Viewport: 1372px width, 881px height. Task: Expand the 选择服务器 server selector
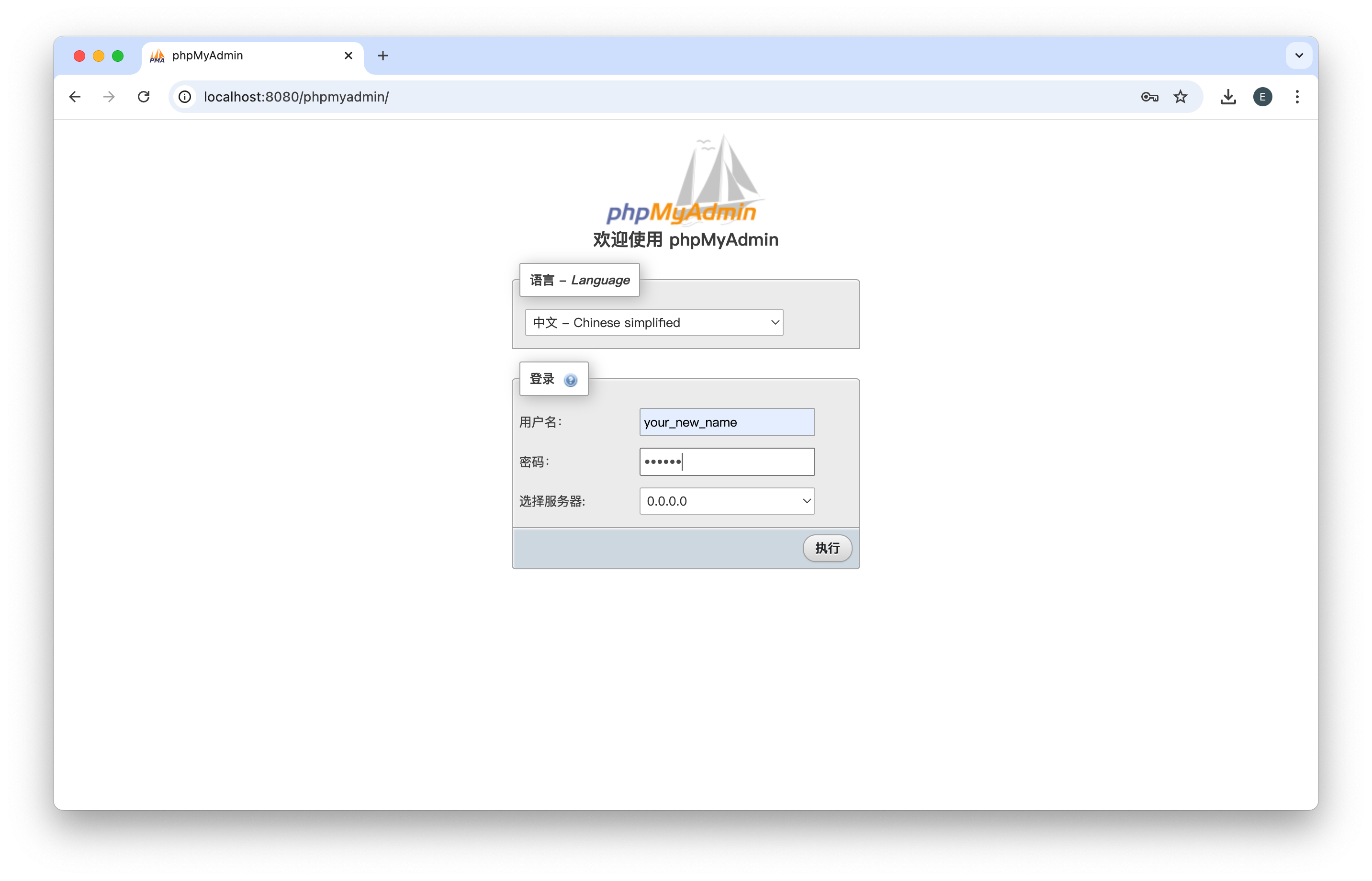point(726,500)
